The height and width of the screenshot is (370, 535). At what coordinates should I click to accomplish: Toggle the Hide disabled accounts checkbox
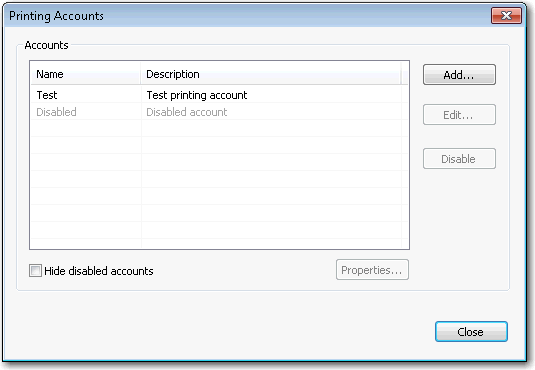[x=35, y=271]
